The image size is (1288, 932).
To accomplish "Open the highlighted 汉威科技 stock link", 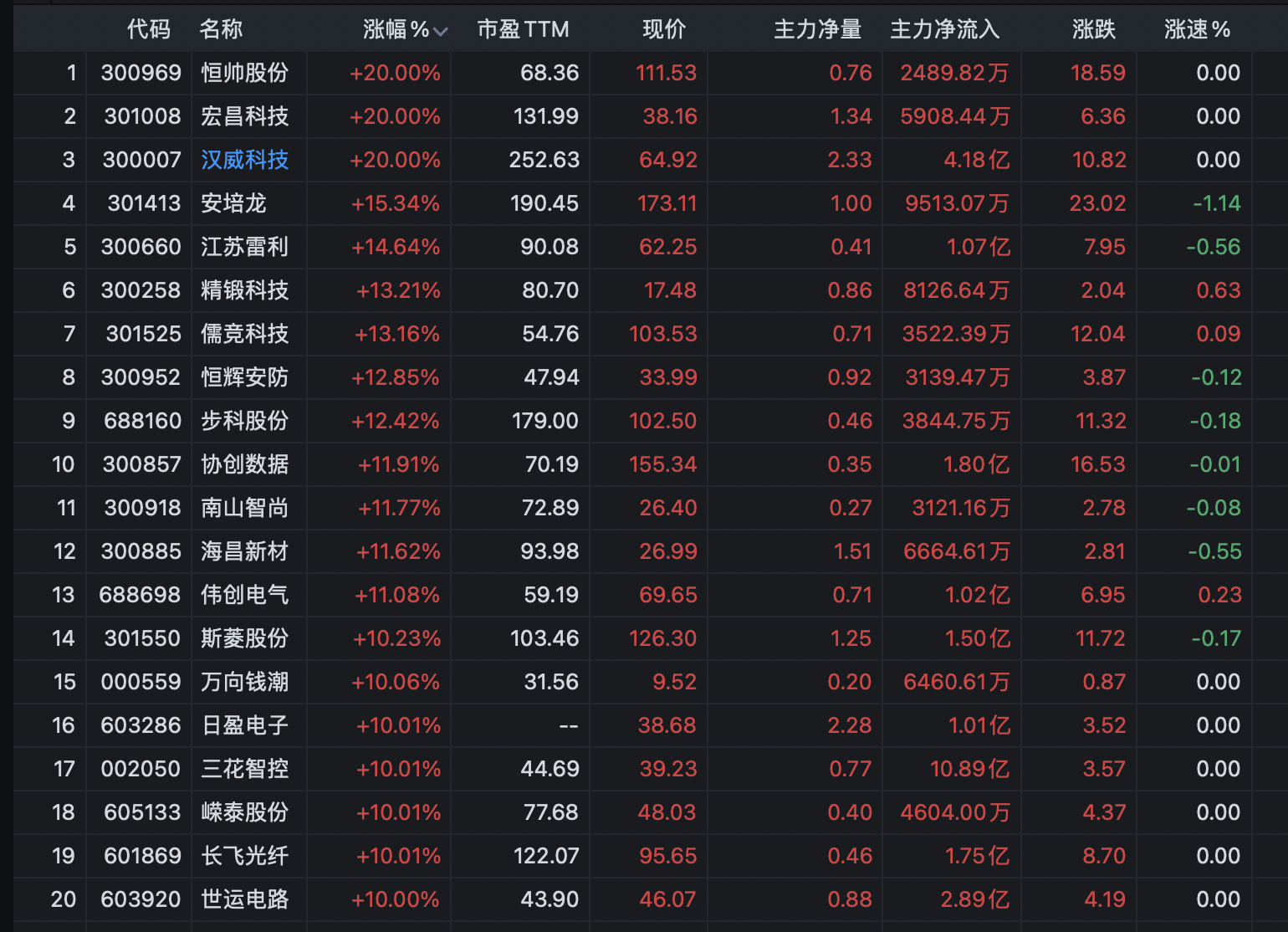I will tap(244, 160).
